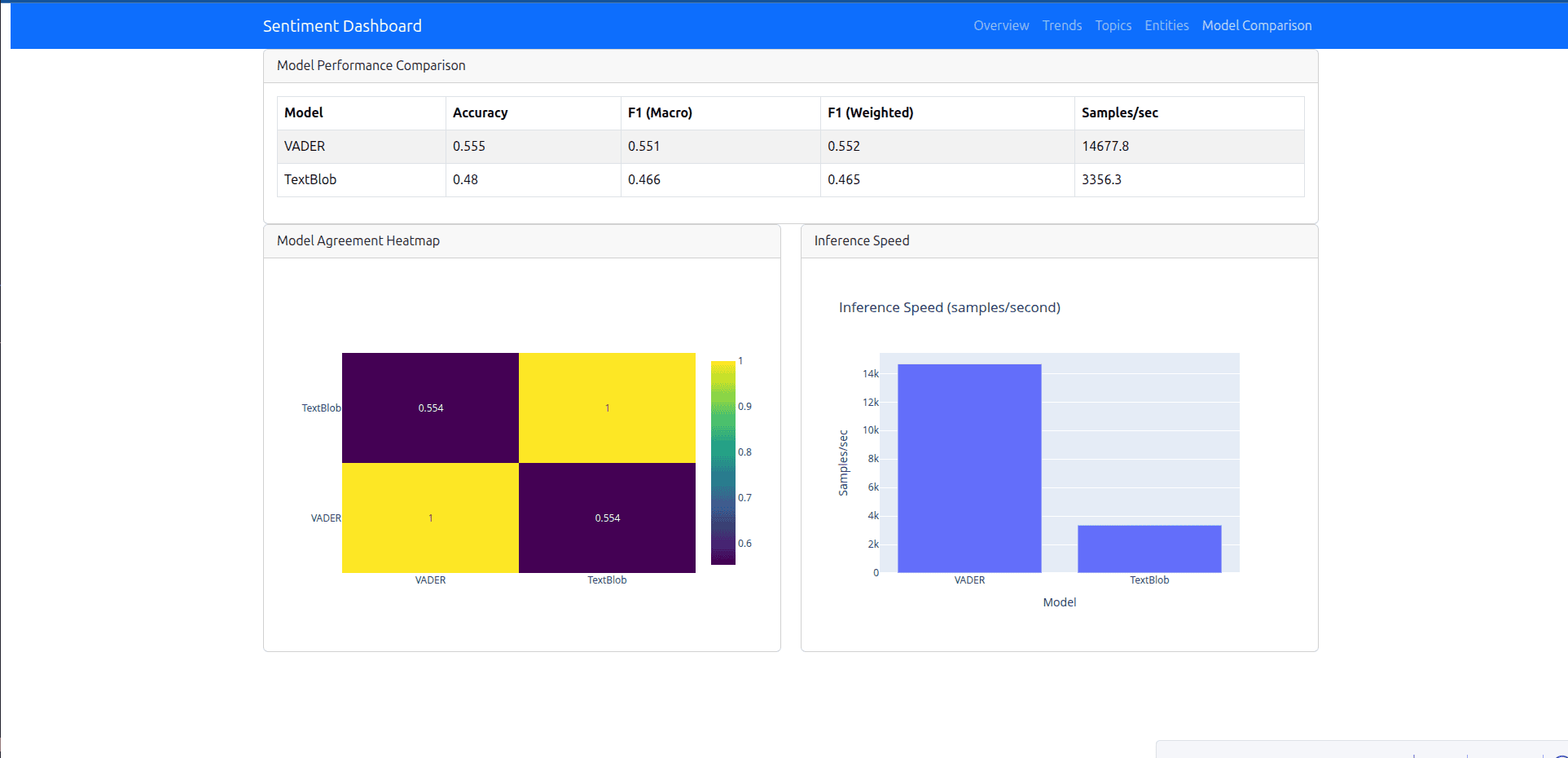Viewport: 1568px width, 758px height.
Task: Click the TextBlob bar in Inference Speed chart
Action: click(1149, 550)
